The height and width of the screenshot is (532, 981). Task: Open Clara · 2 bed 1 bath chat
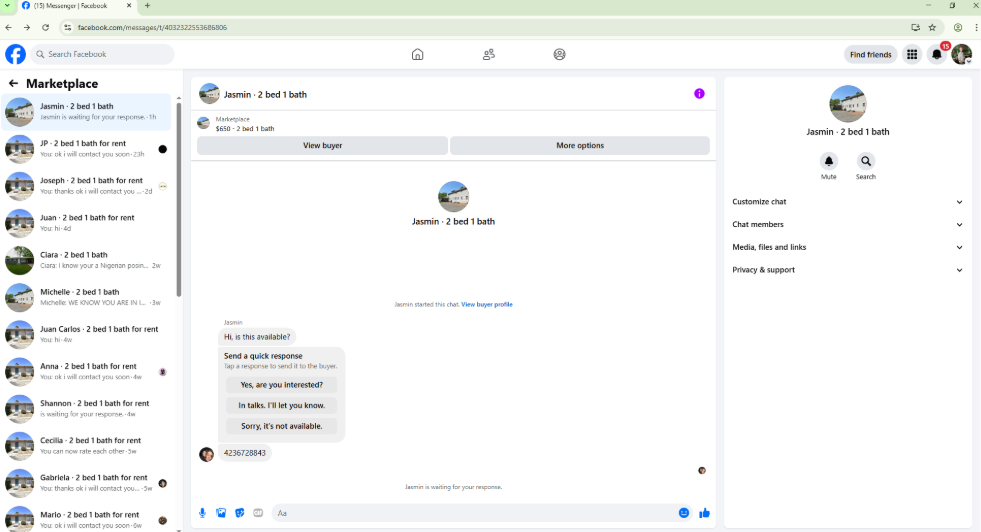(86, 260)
